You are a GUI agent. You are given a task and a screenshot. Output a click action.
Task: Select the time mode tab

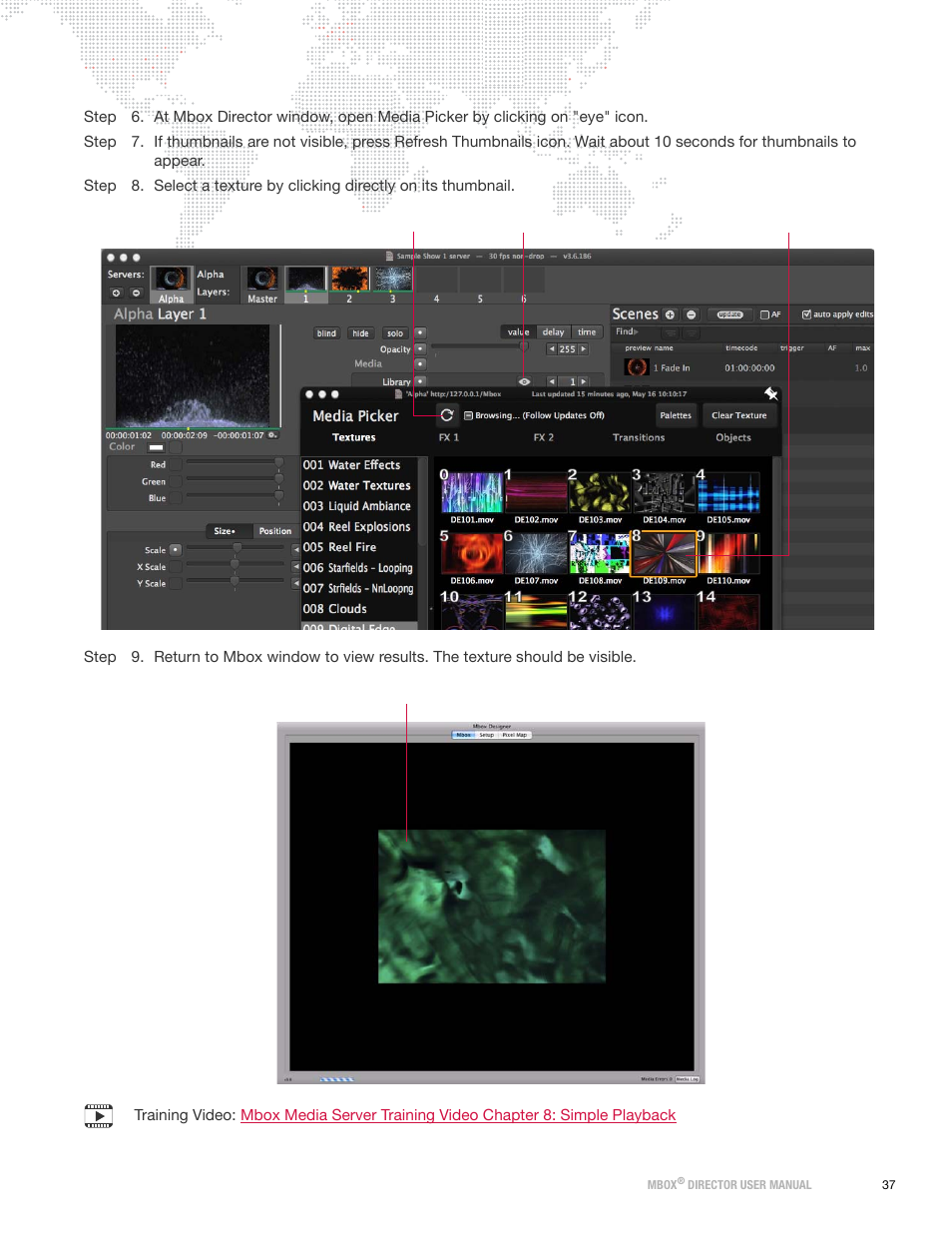coord(587,332)
